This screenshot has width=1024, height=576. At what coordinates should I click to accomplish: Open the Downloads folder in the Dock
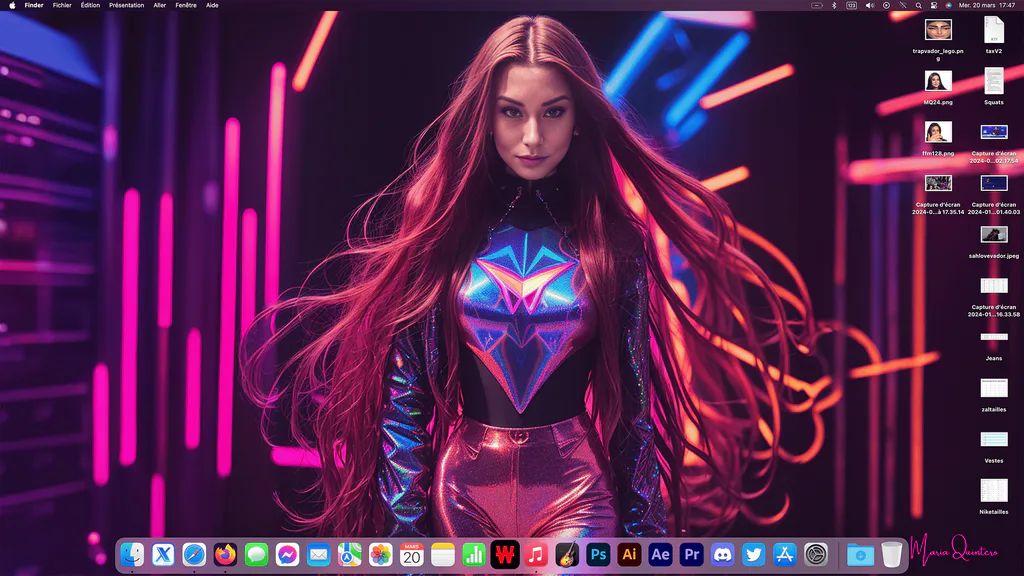(x=860, y=554)
